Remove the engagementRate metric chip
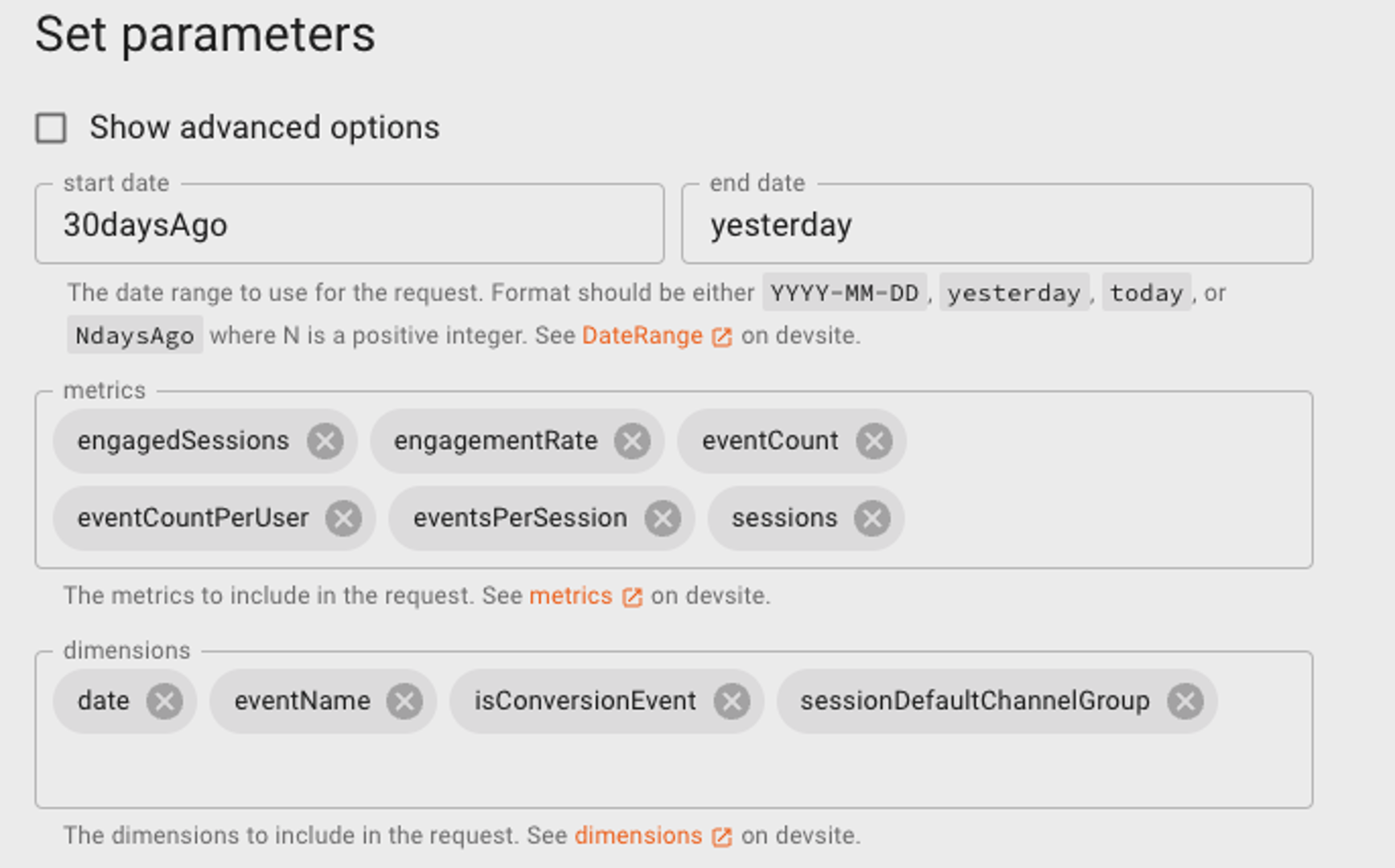The width and height of the screenshot is (1395, 868). point(632,441)
